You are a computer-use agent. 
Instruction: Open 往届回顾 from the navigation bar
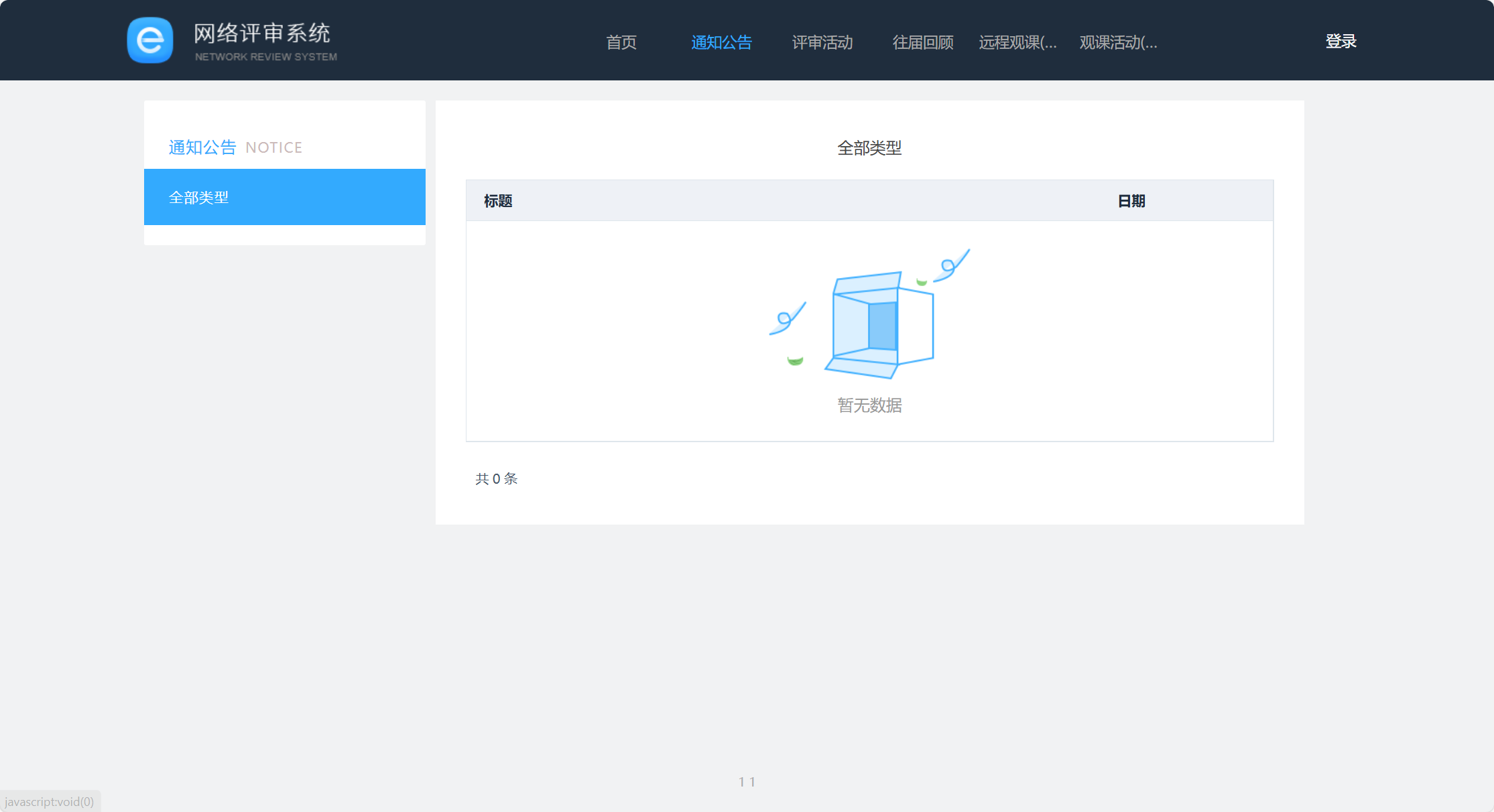coord(923,42)
